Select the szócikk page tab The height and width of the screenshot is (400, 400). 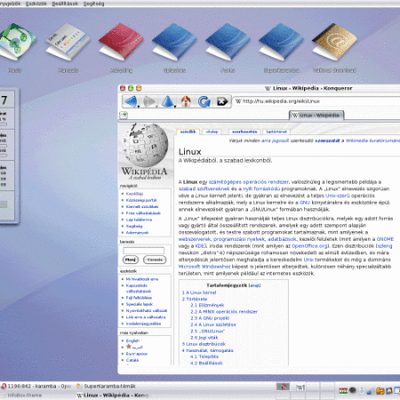pyautogui.click(x=188, y=132)
